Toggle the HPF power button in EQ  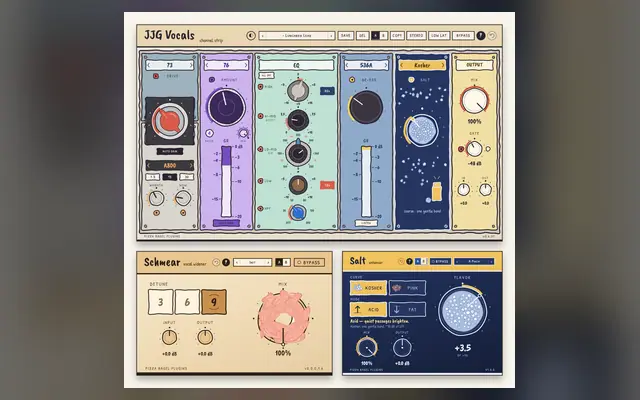click(260, 209)
